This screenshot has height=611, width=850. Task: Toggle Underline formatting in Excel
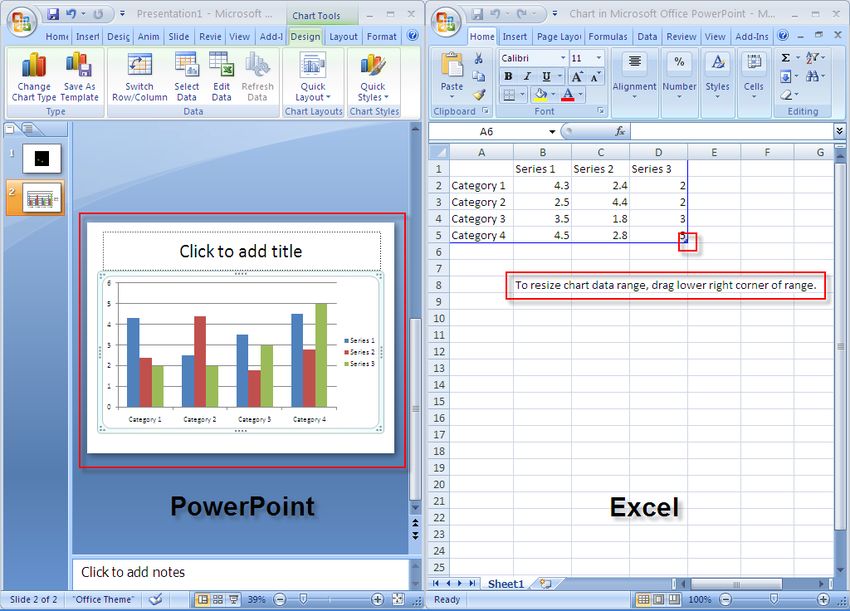tap(546, 76)
